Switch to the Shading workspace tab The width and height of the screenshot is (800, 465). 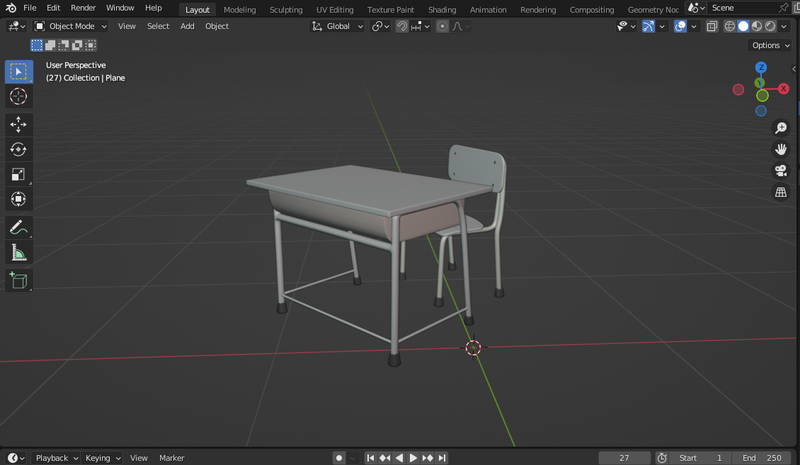(442, 10)
